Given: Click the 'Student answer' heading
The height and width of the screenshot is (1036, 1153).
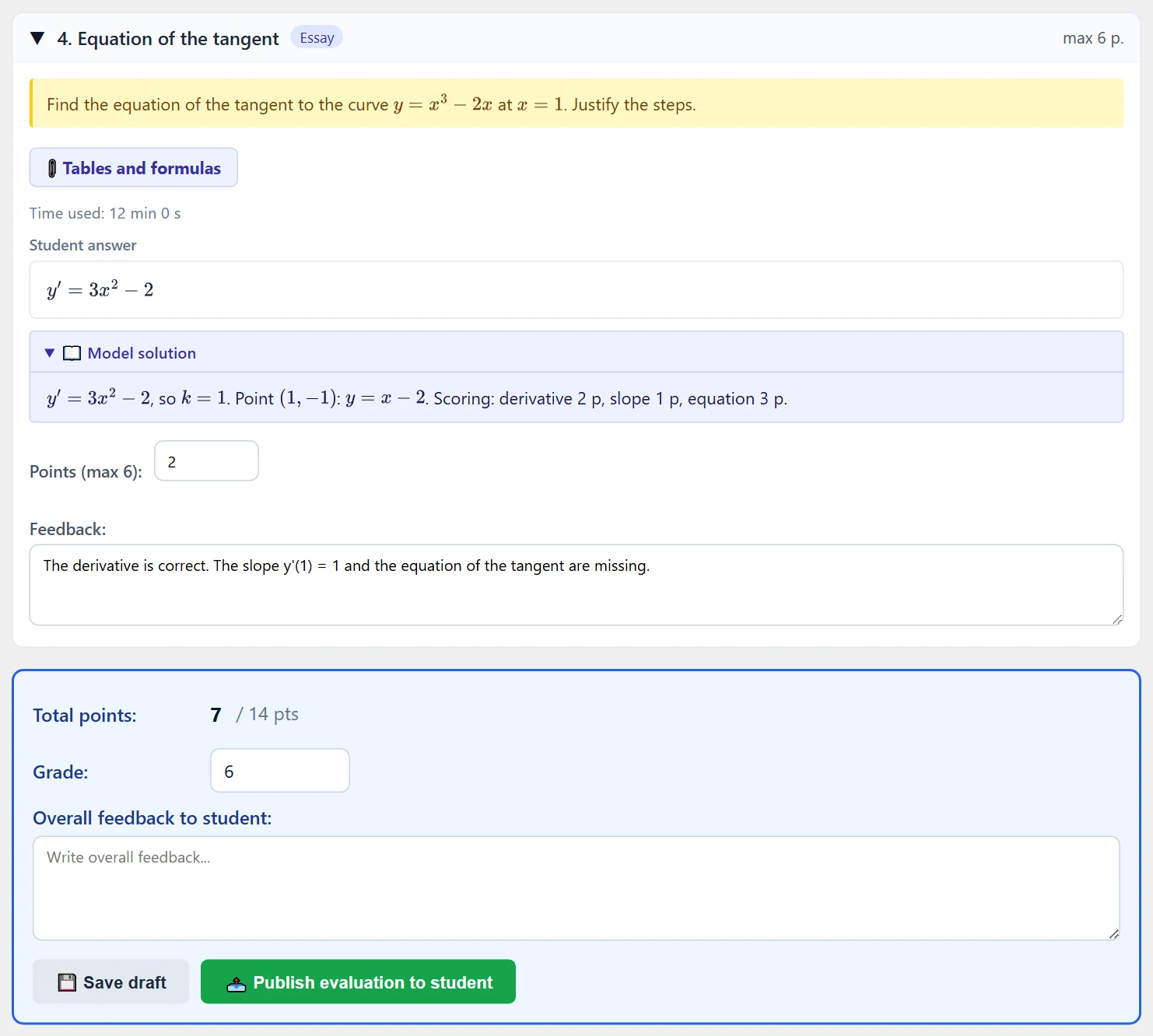Looking at the screenshot, I should [x=83, y=245].
